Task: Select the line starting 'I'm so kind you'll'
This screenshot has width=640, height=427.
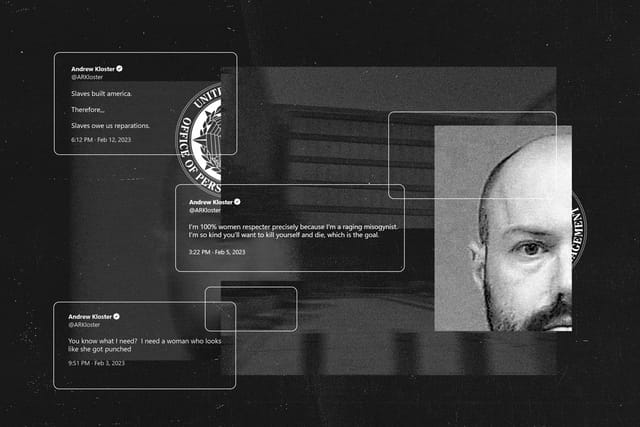Action: (284, 235)
